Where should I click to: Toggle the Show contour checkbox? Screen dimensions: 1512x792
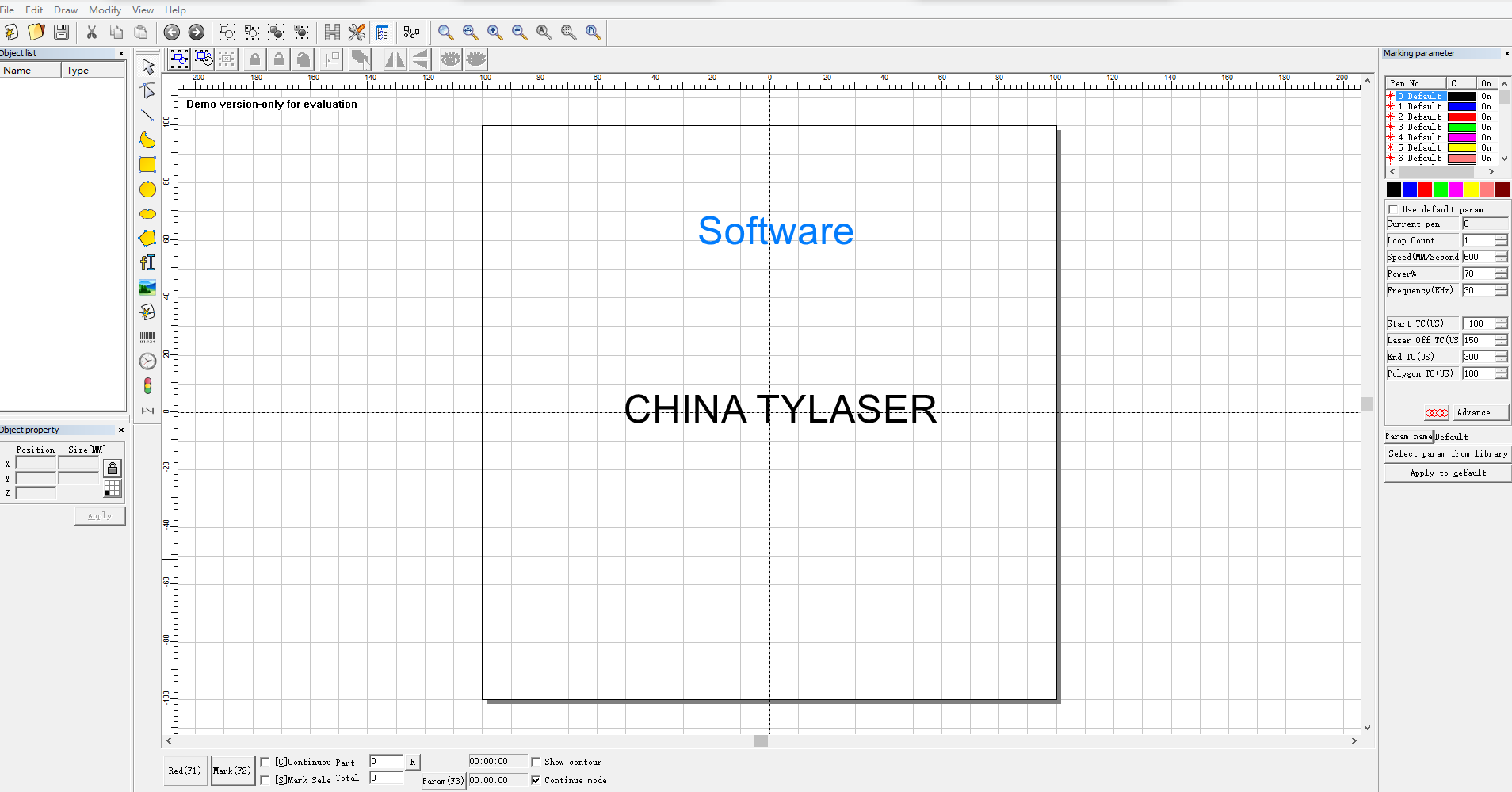(536, 762)
